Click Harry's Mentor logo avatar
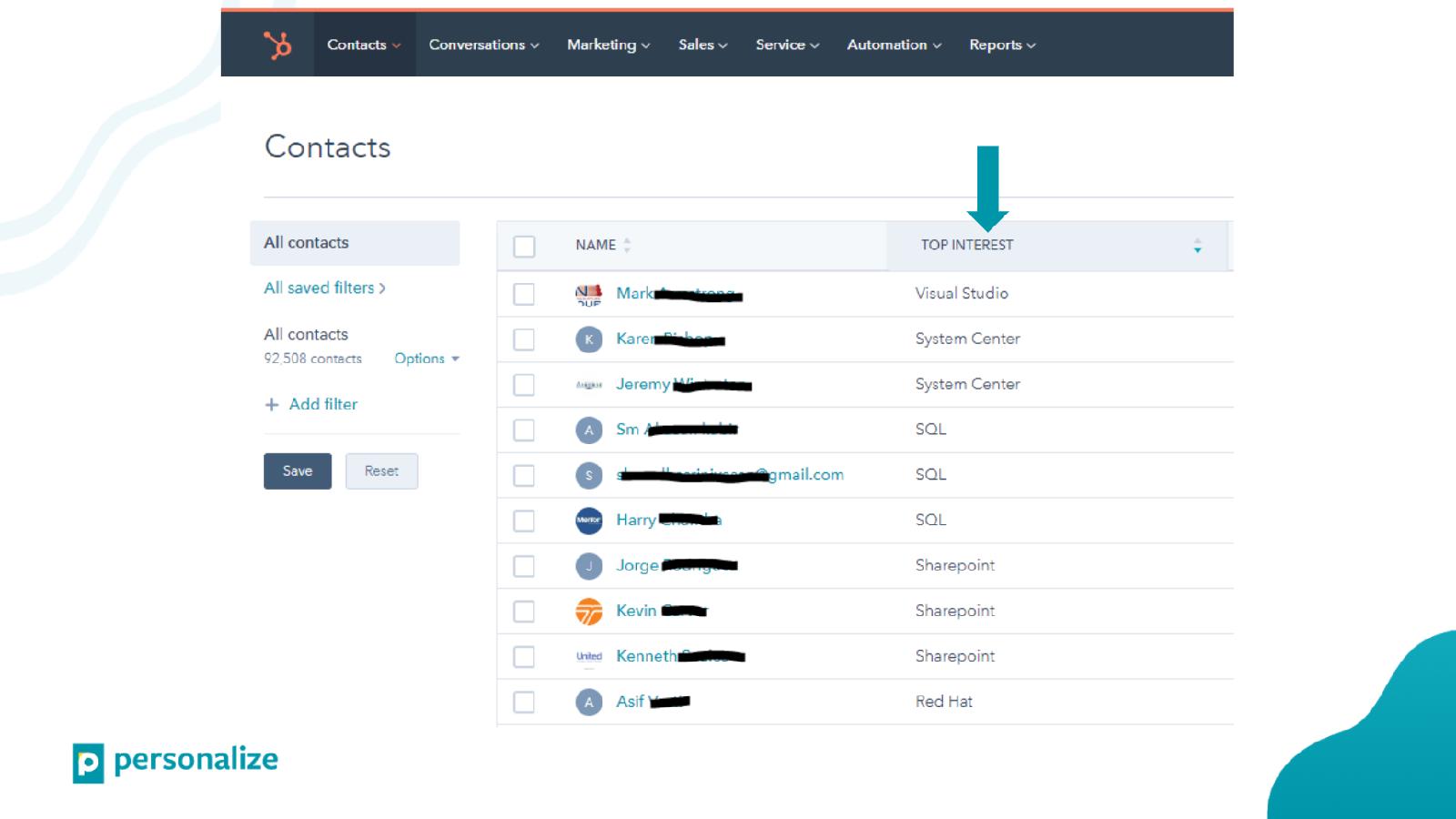This screenshot has width=1456, height=819. coord(589,521)
